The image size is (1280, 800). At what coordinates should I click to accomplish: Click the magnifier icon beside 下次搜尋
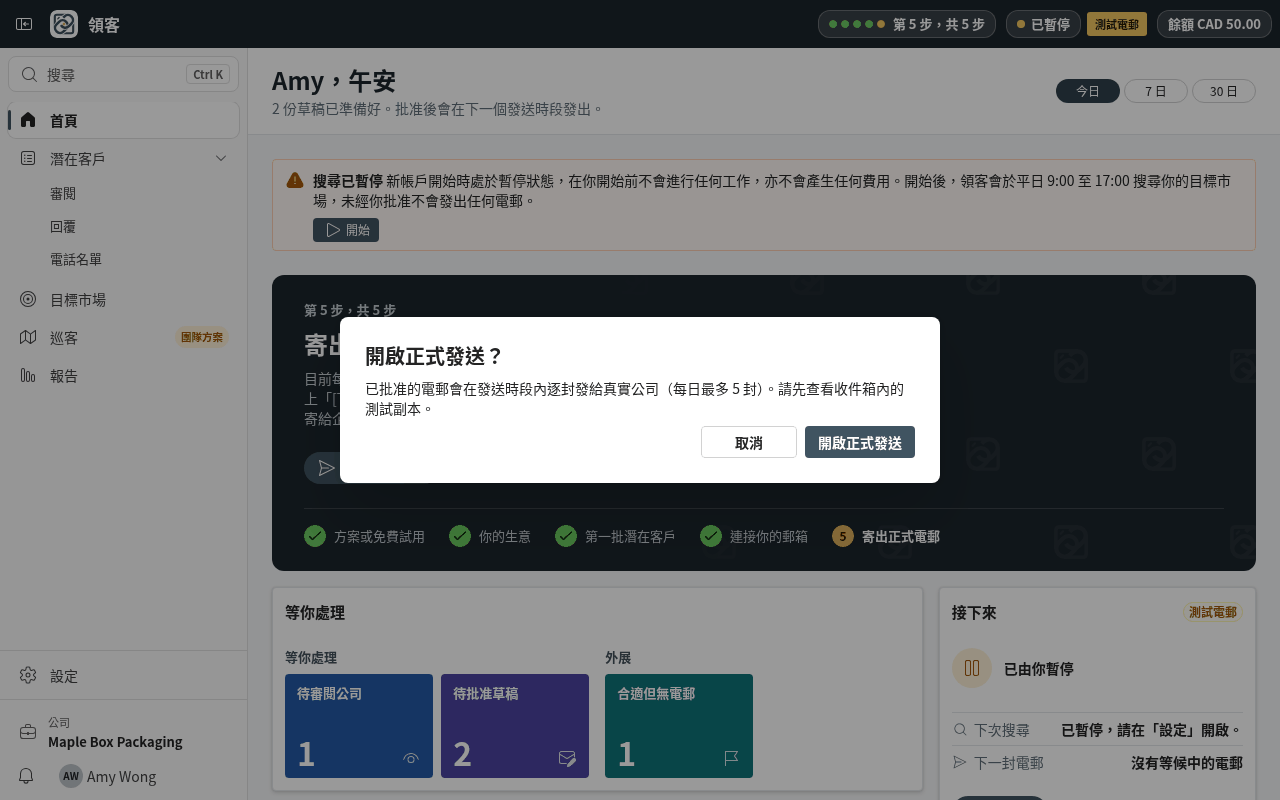pos(960,730)
